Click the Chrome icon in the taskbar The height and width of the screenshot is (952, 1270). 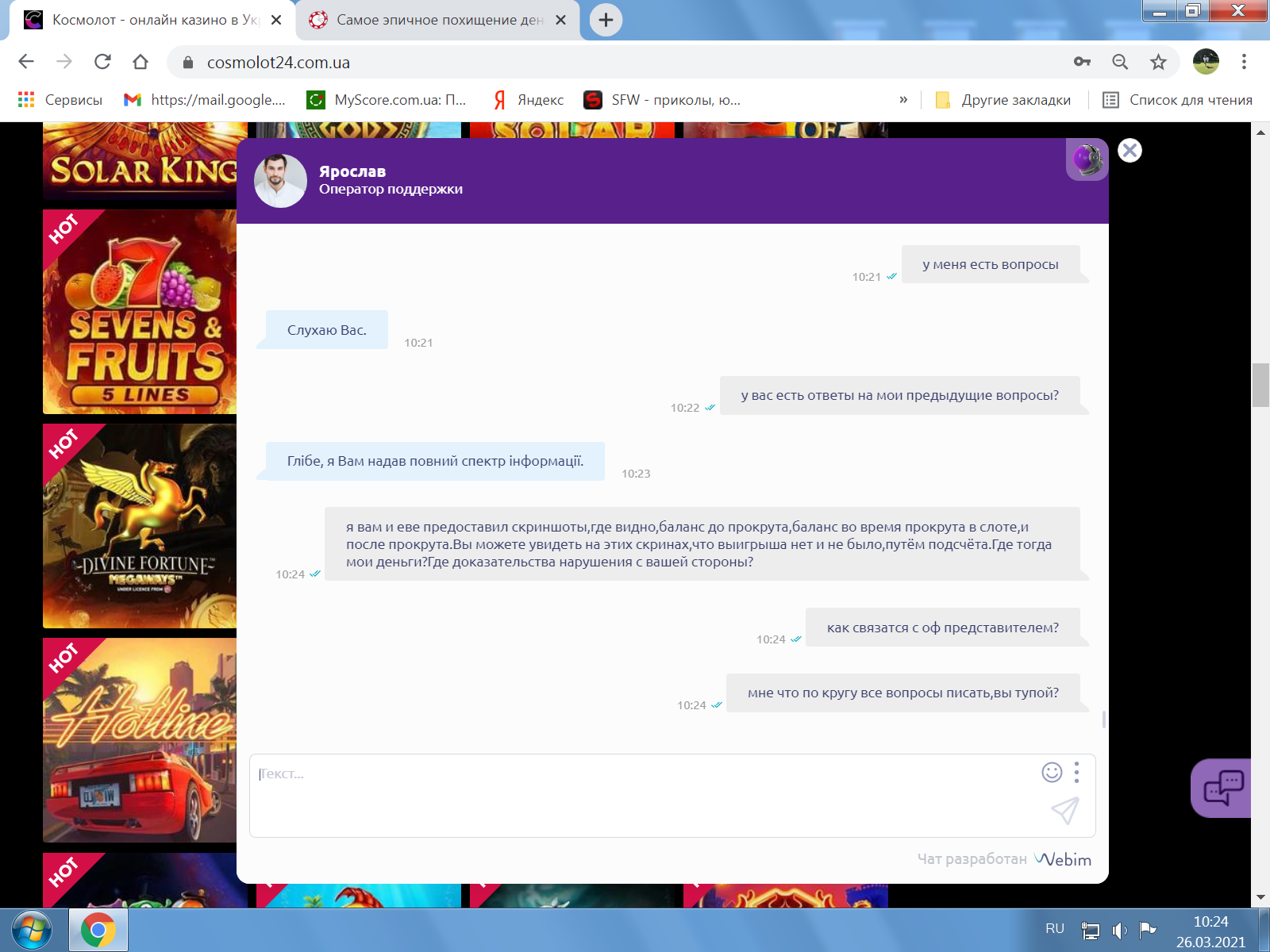pyautogui.click(x=98, y=930)
